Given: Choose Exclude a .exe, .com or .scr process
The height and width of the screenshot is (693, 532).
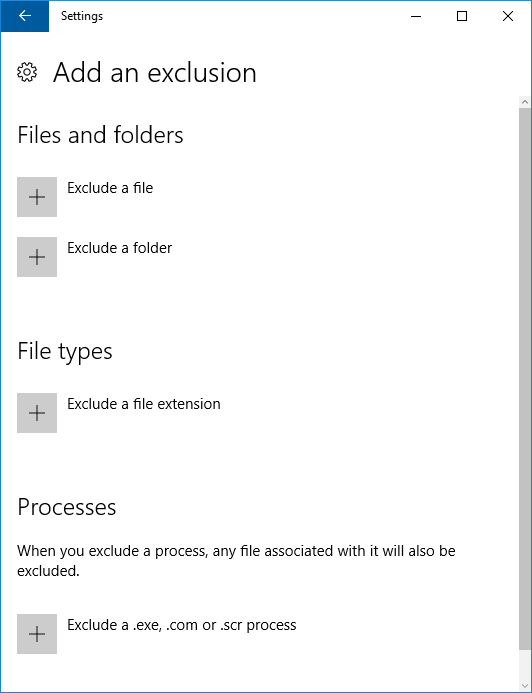Looking at the screenshot, I should [x=182, y=625].
